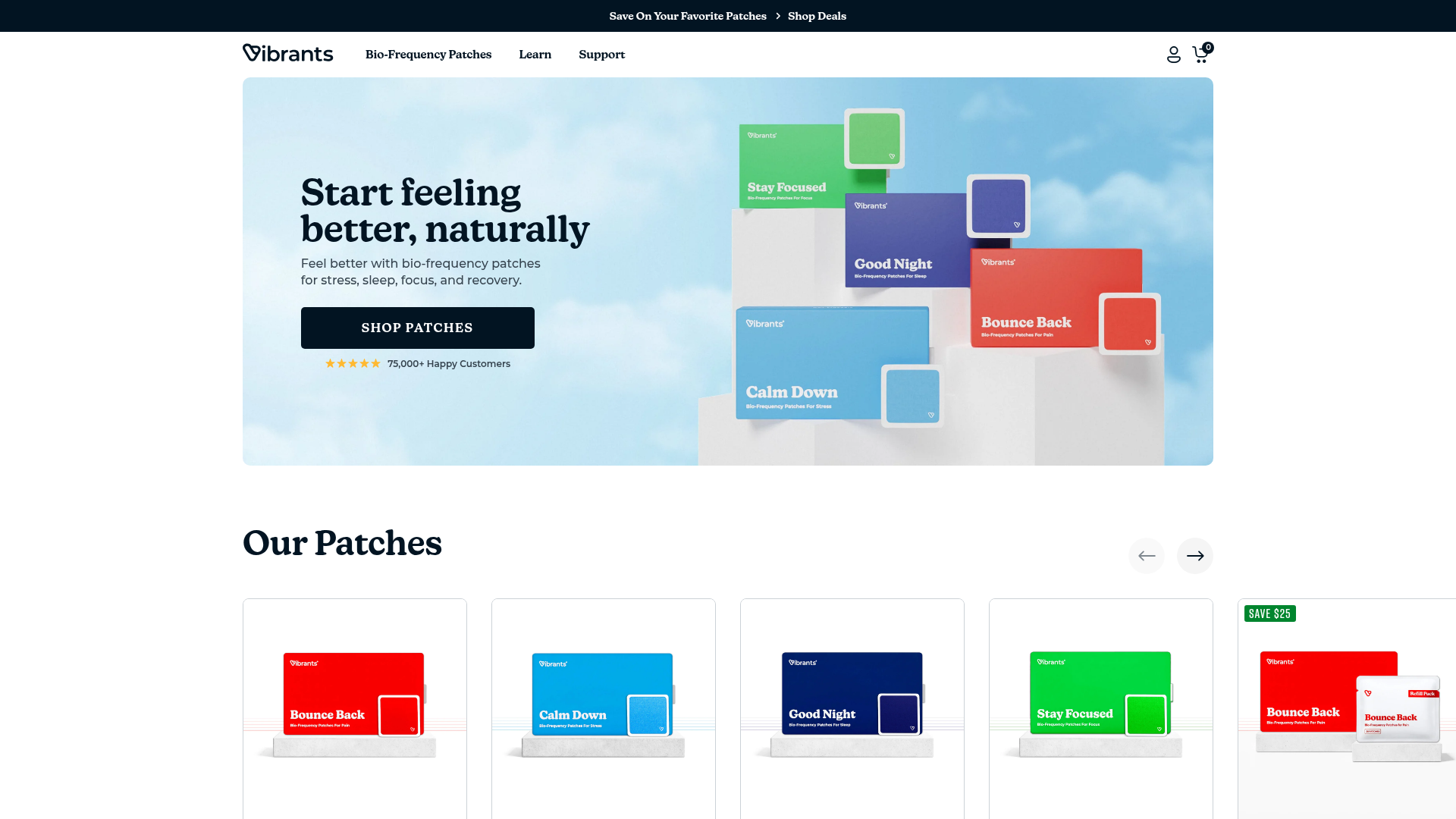Select the Support navigation item

coord(601,54)
